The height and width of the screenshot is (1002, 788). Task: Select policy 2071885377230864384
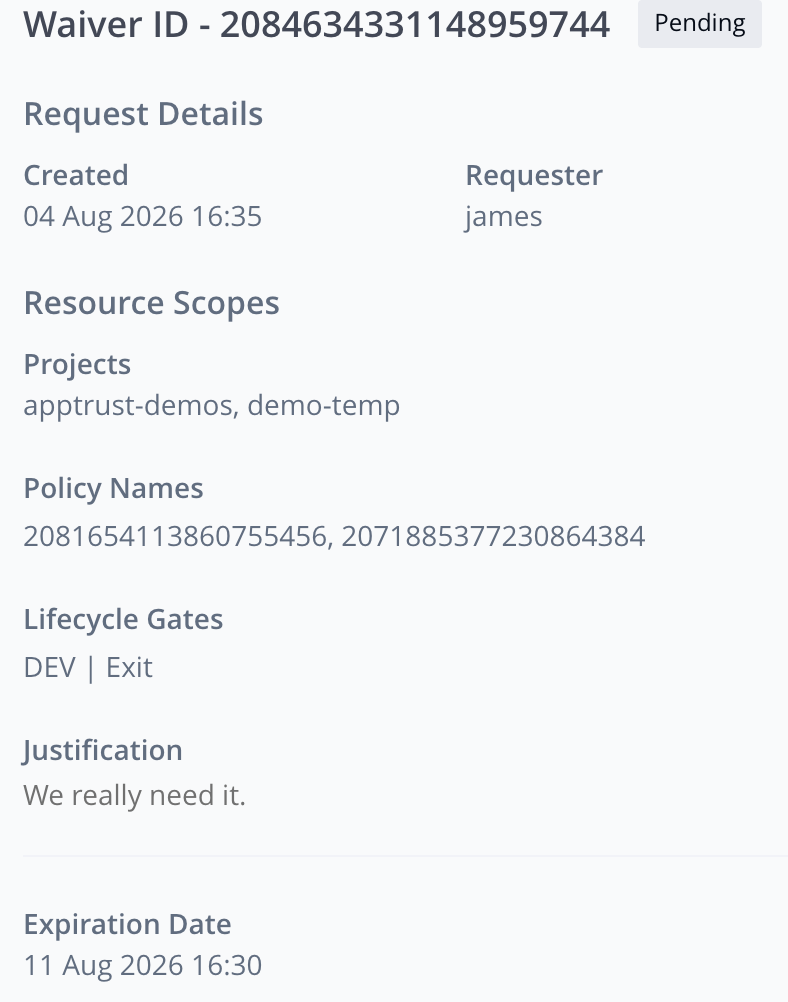pos(493,536)
